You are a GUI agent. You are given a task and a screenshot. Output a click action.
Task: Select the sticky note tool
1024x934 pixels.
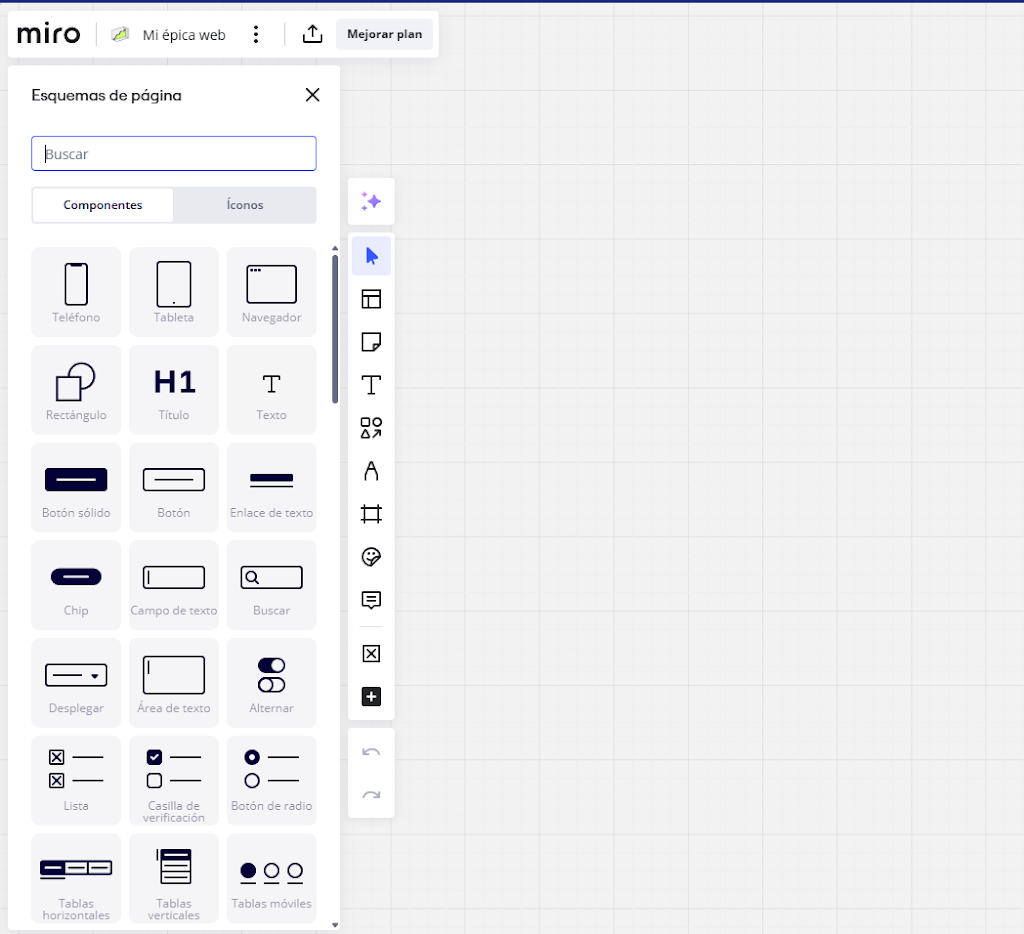(371, 342)
